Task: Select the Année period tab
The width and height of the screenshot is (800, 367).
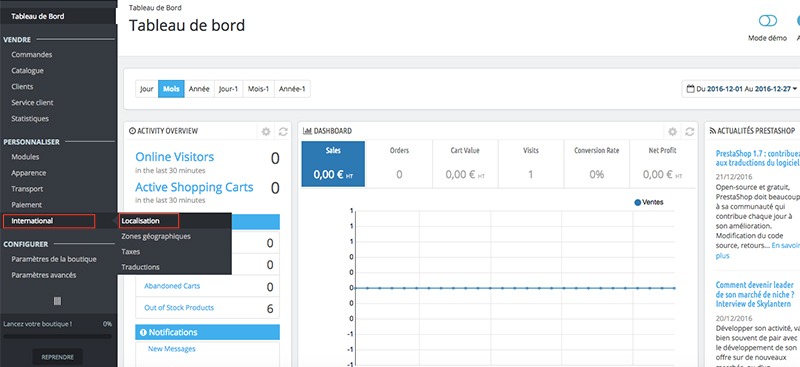Action: click(x=199, y=89)
